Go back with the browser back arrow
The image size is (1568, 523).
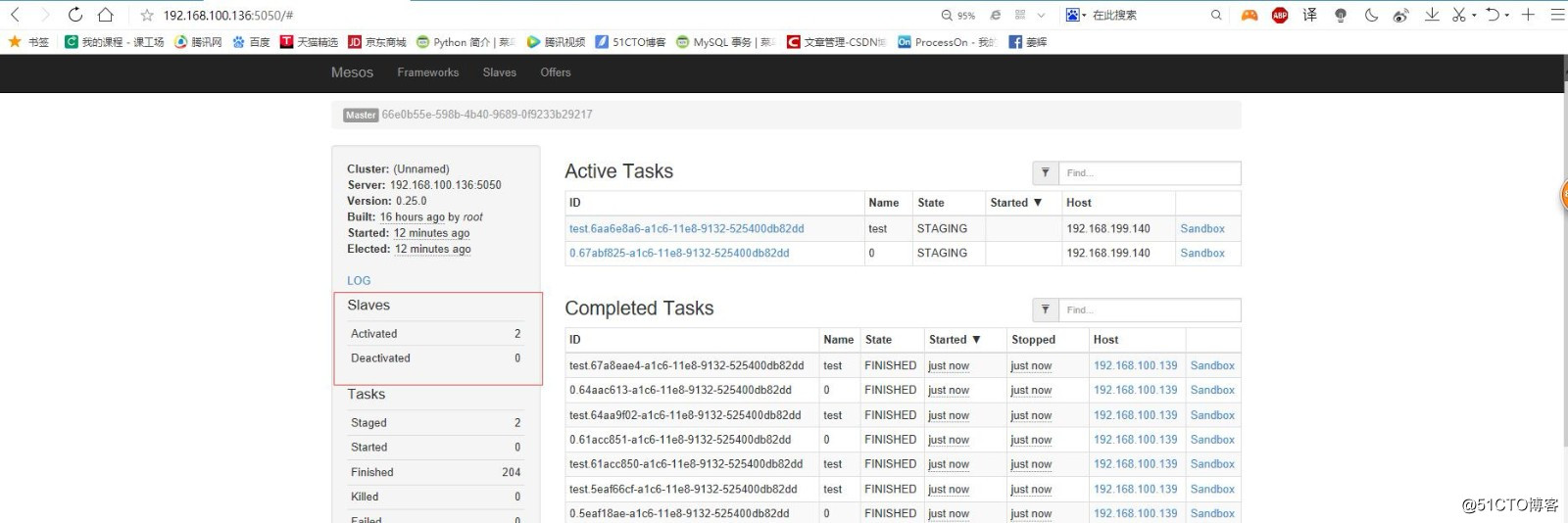[15, 15]
